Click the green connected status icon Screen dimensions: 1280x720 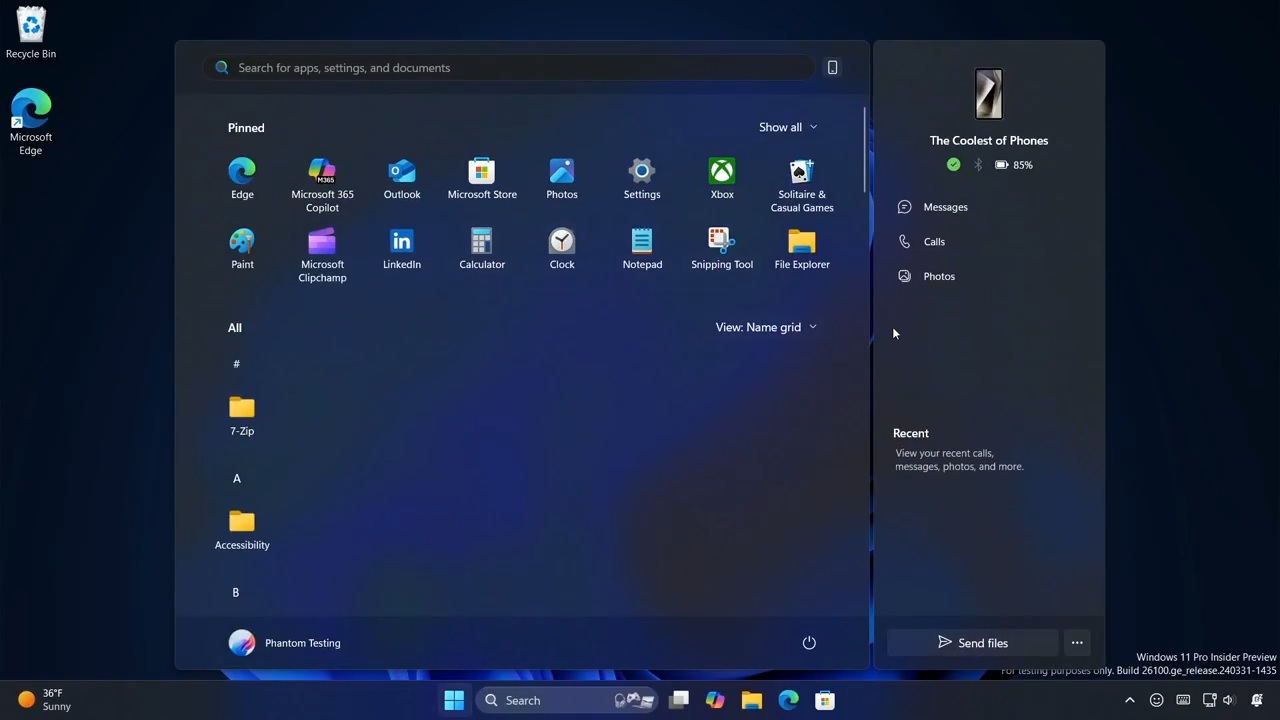[954, 165]
